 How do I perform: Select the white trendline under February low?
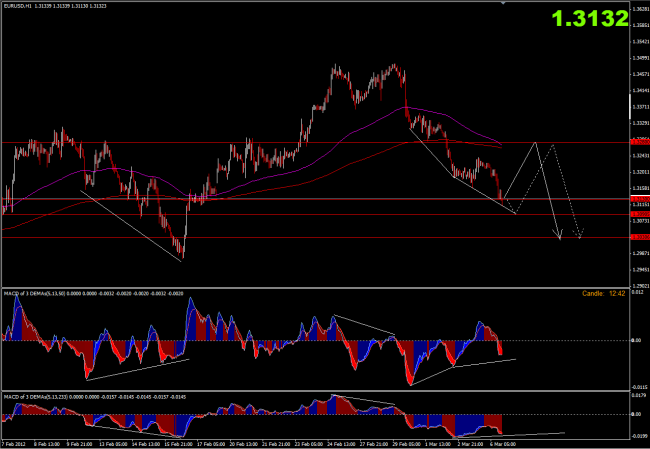[x=130, y=225]
